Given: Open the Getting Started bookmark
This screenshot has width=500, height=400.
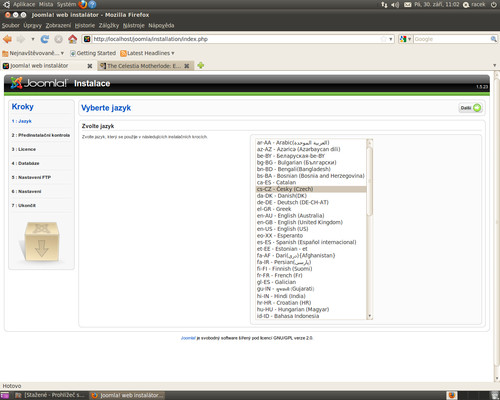Looking at the screenshot, I should pyautogui.click(x=93, y=53).
